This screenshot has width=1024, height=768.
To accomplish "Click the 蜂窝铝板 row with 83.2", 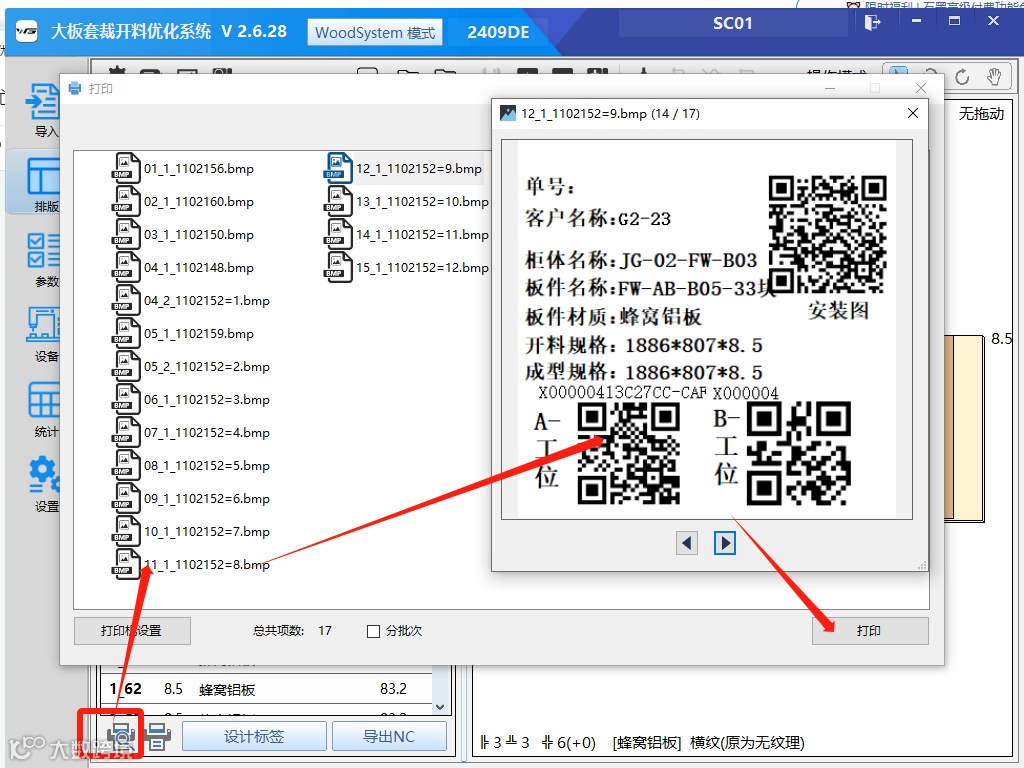I will (266, 689).
